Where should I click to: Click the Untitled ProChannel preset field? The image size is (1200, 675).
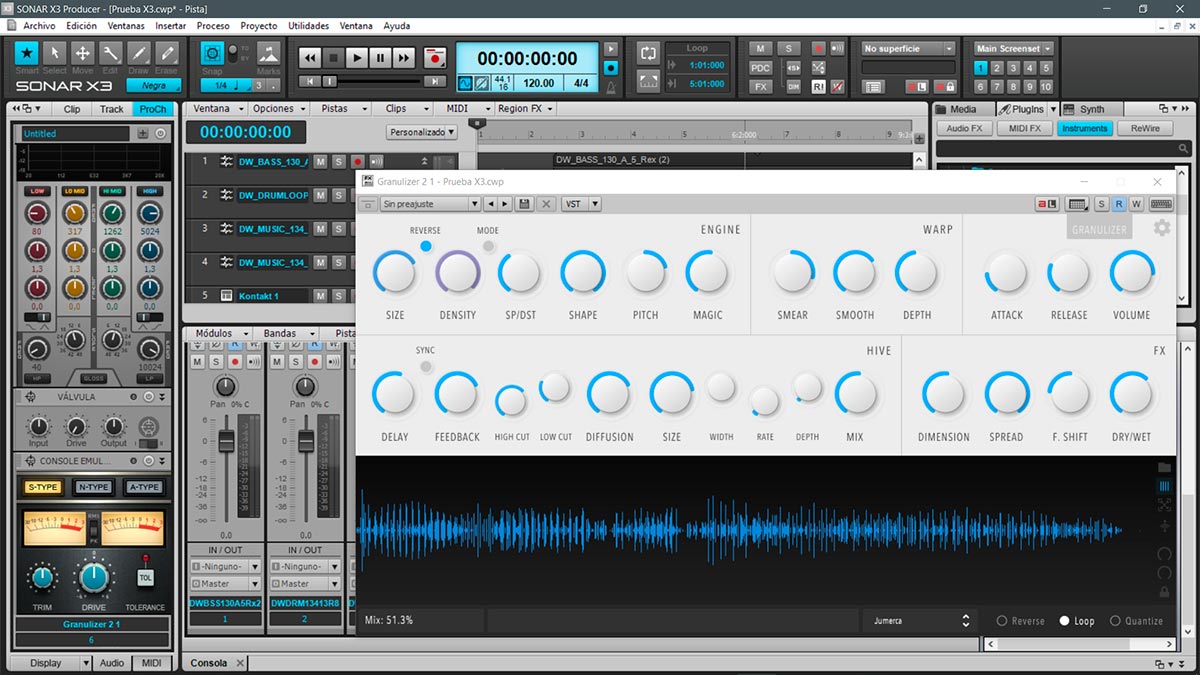click(x=75, y=133)
